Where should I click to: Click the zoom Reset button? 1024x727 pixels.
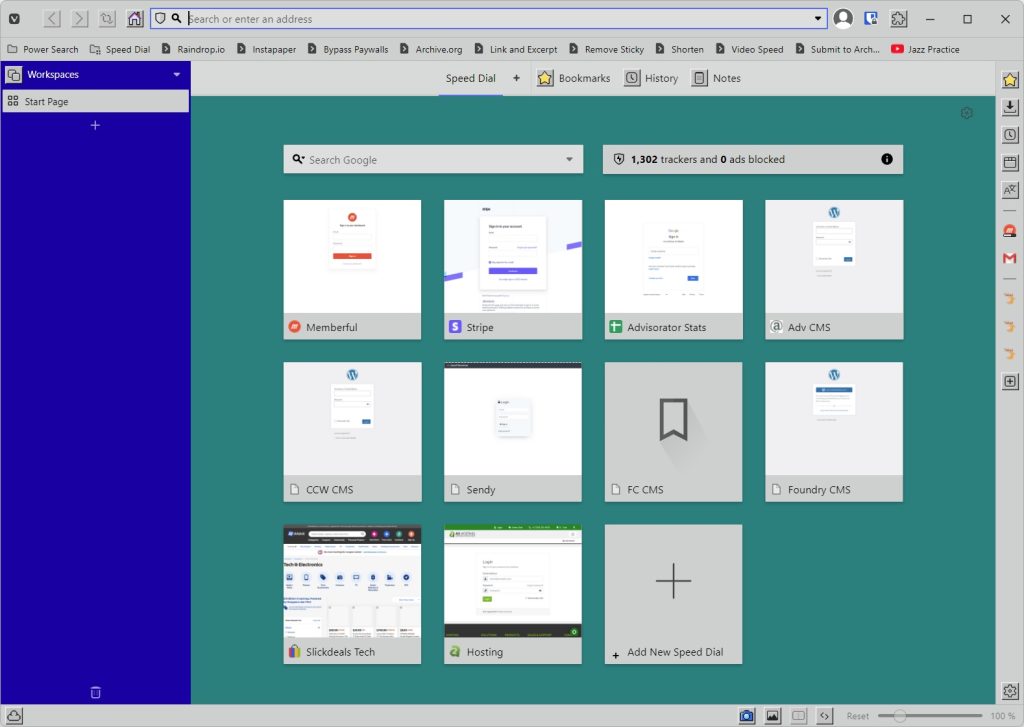coord(857,716)
